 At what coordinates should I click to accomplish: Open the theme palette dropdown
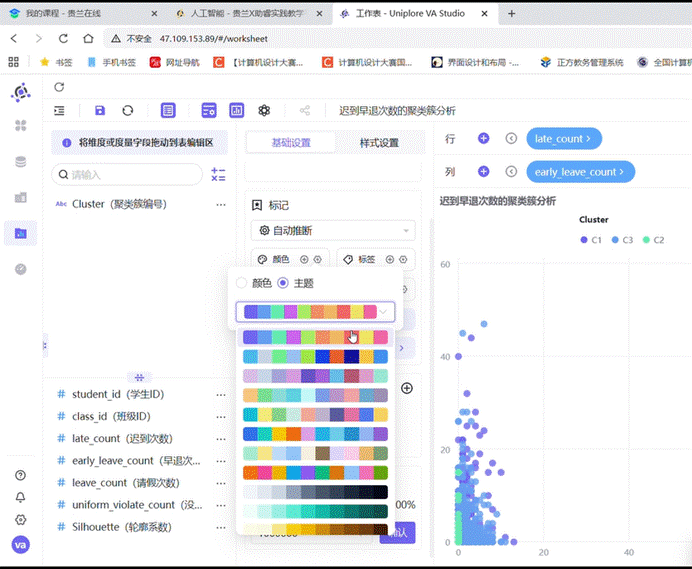(x=315, y=312)
